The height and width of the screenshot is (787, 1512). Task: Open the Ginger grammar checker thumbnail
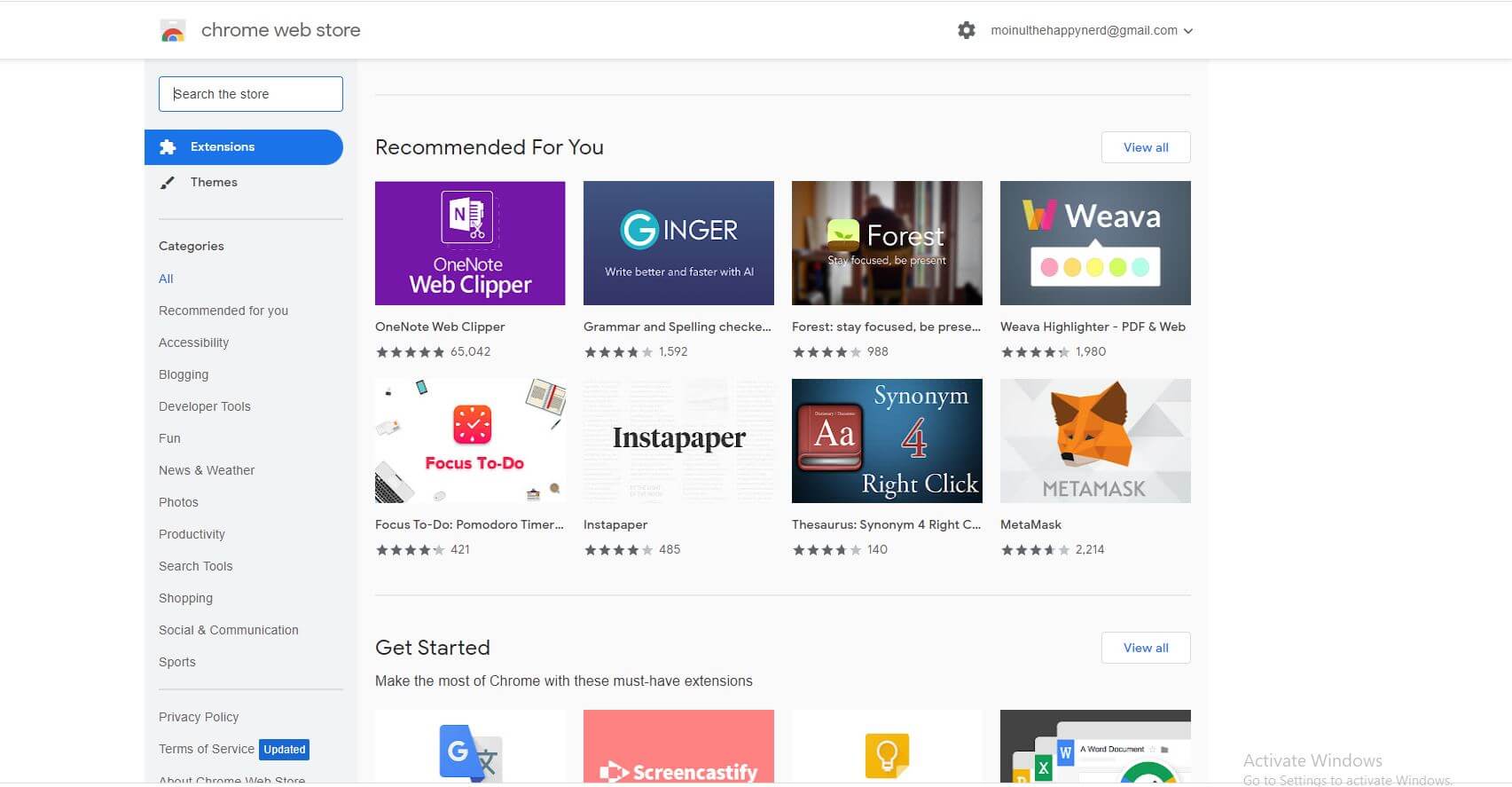coord(678,243)
